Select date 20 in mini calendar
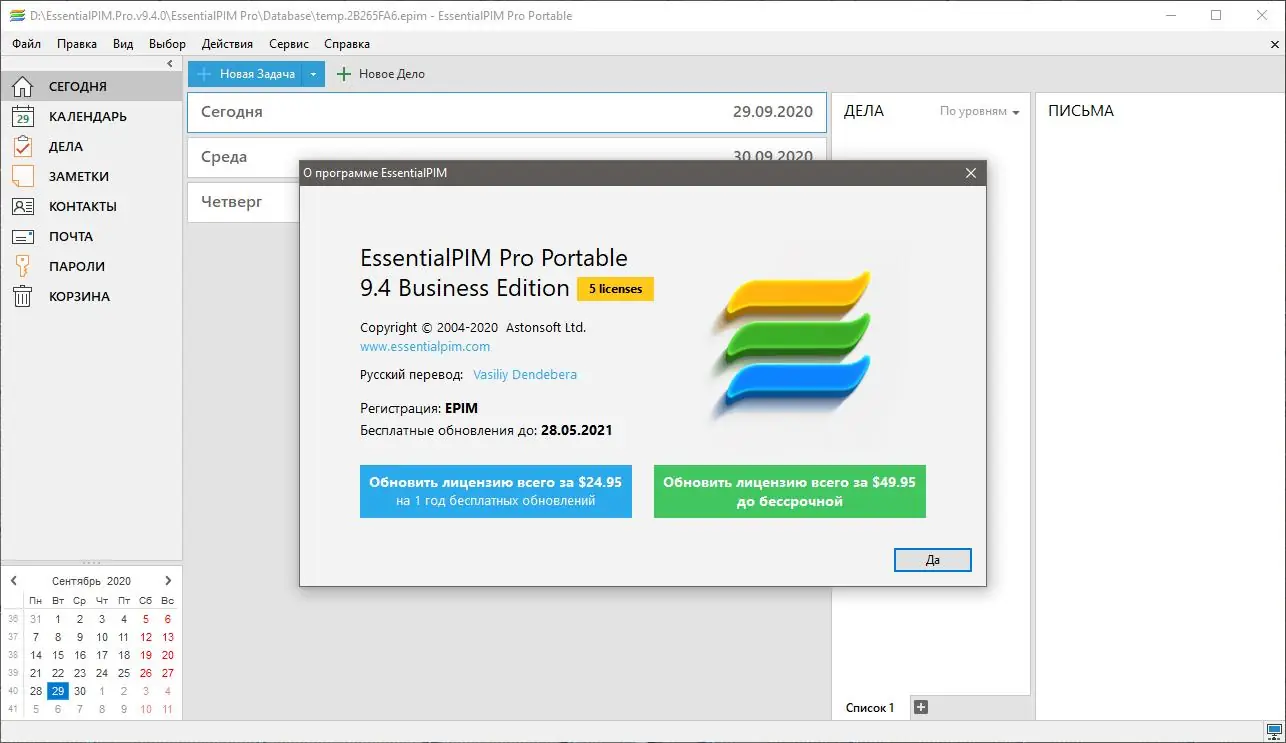Viewport: 1286px width, 743px height. pos(168,655)
